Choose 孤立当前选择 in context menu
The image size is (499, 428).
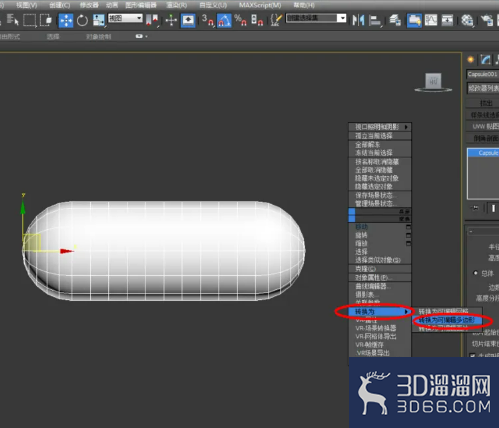[x=380, y=136]
